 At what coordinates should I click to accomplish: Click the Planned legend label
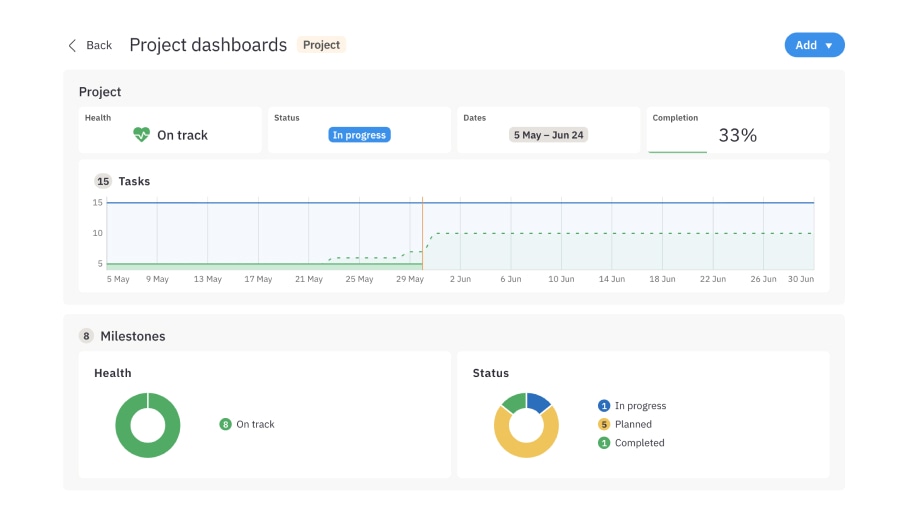coord(633,424)
